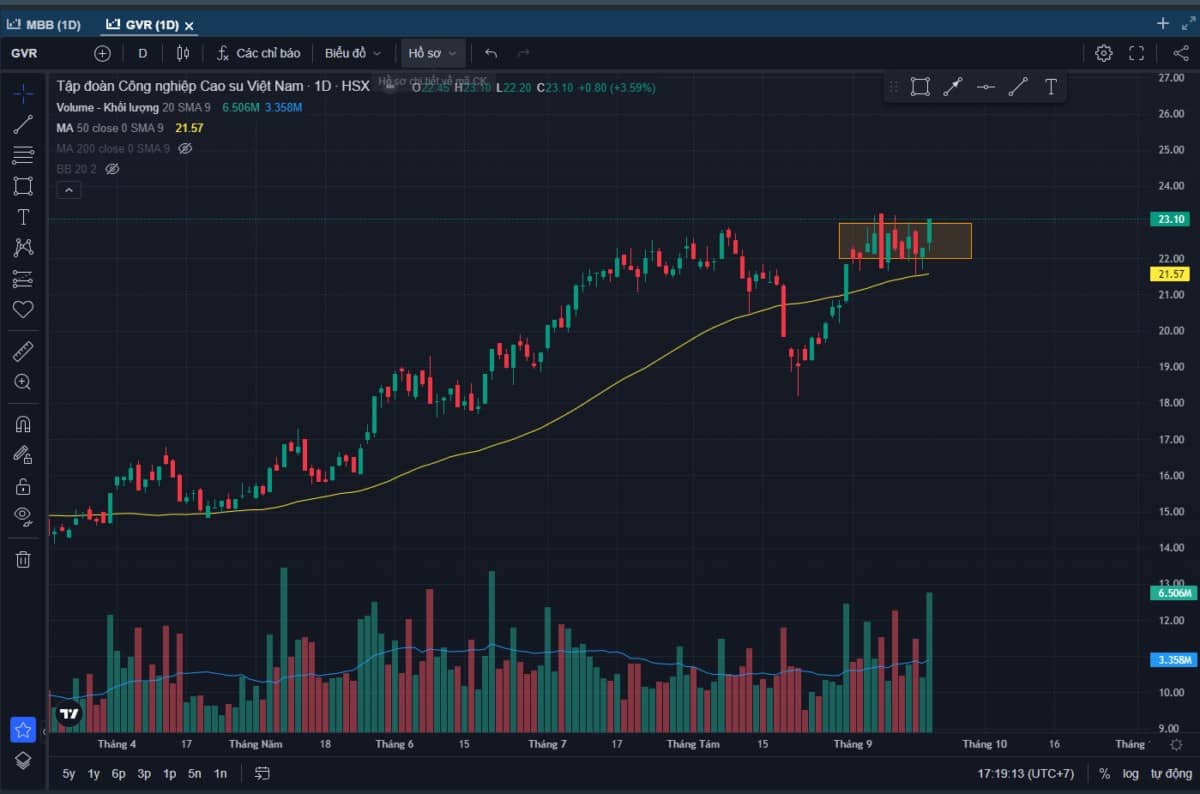Show the hidden MA 200 indicator
The image size is (1200, 794).
coord(184,148)
